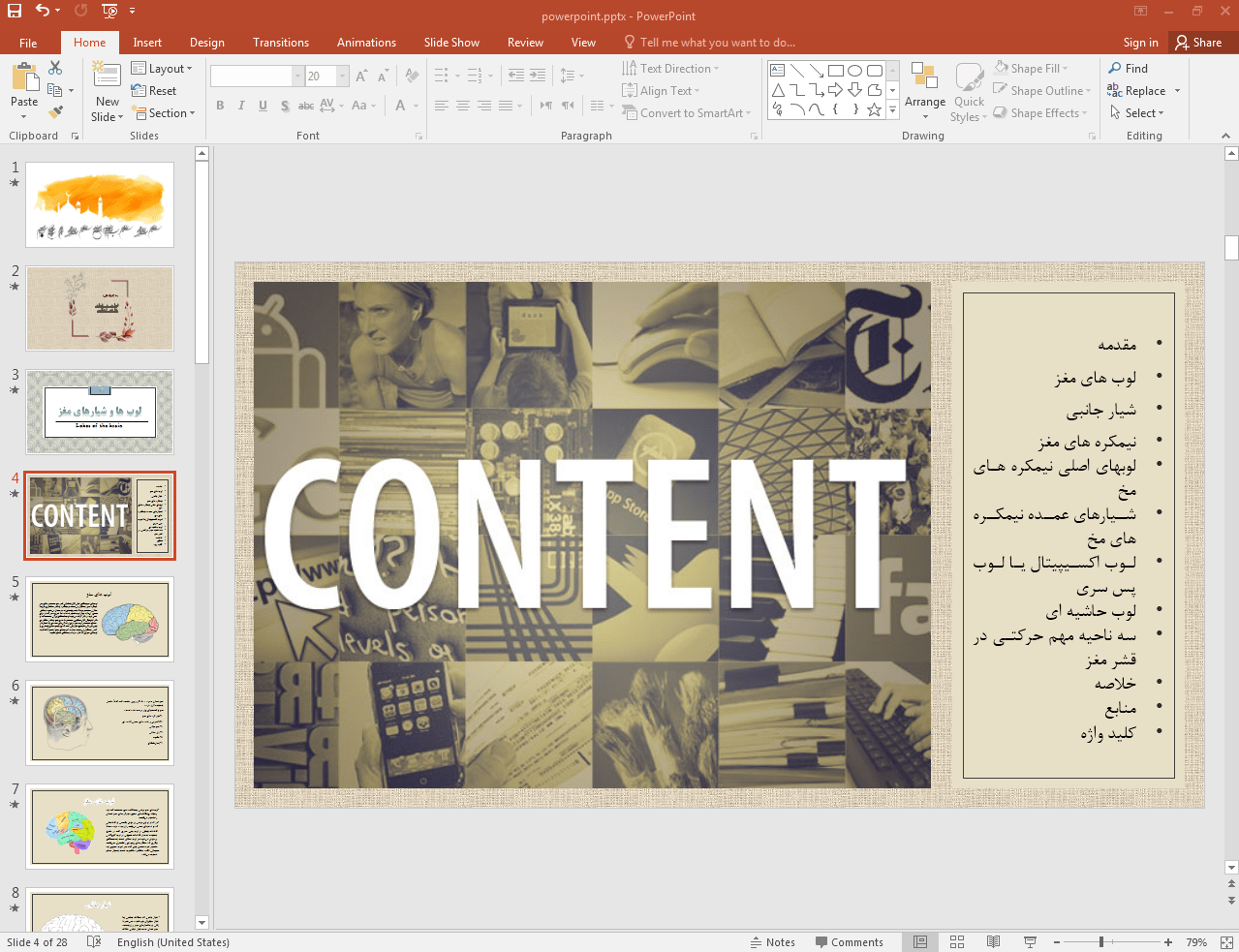Adjust the zoom level slider
The width and height of the screenshot is (1239, 952).
click(1101, 942)
